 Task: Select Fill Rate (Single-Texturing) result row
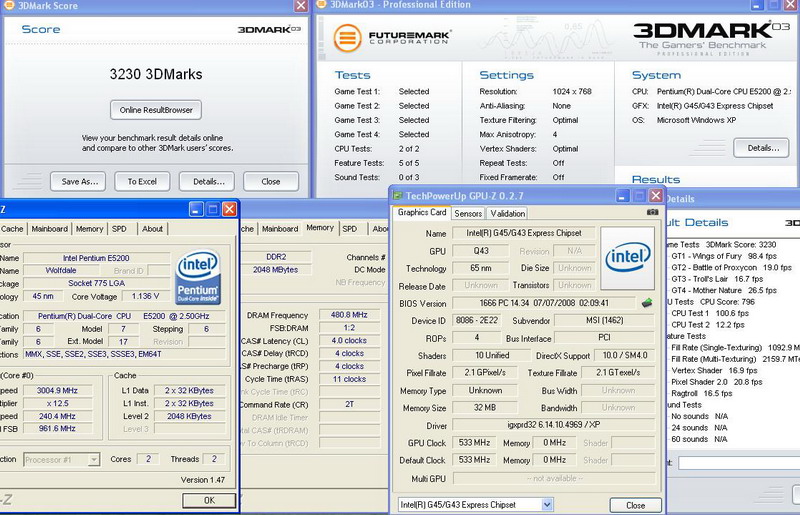pyautogui.click(x=735, y=348)
